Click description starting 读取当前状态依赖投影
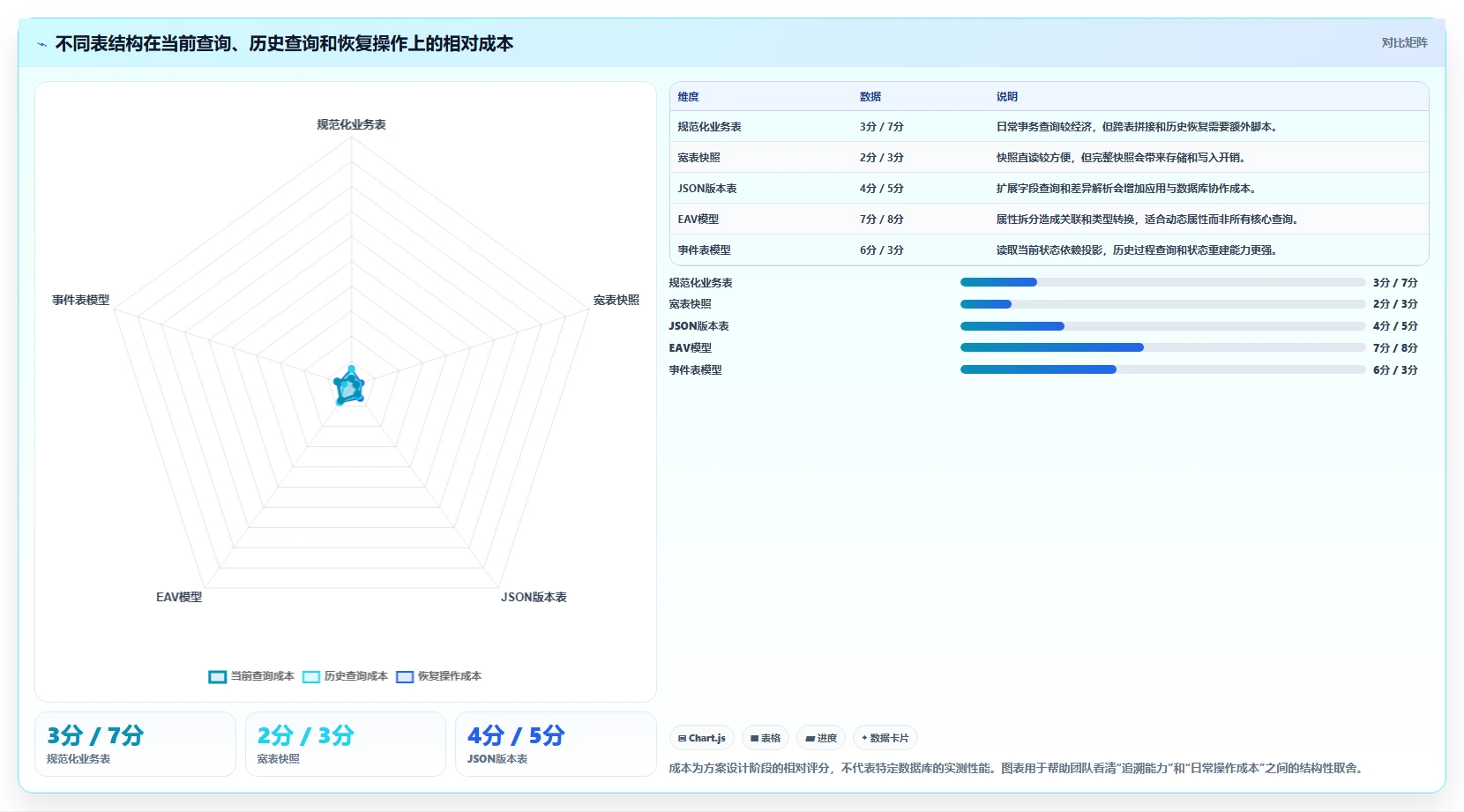1464x812 pixels. (1138, 250)
